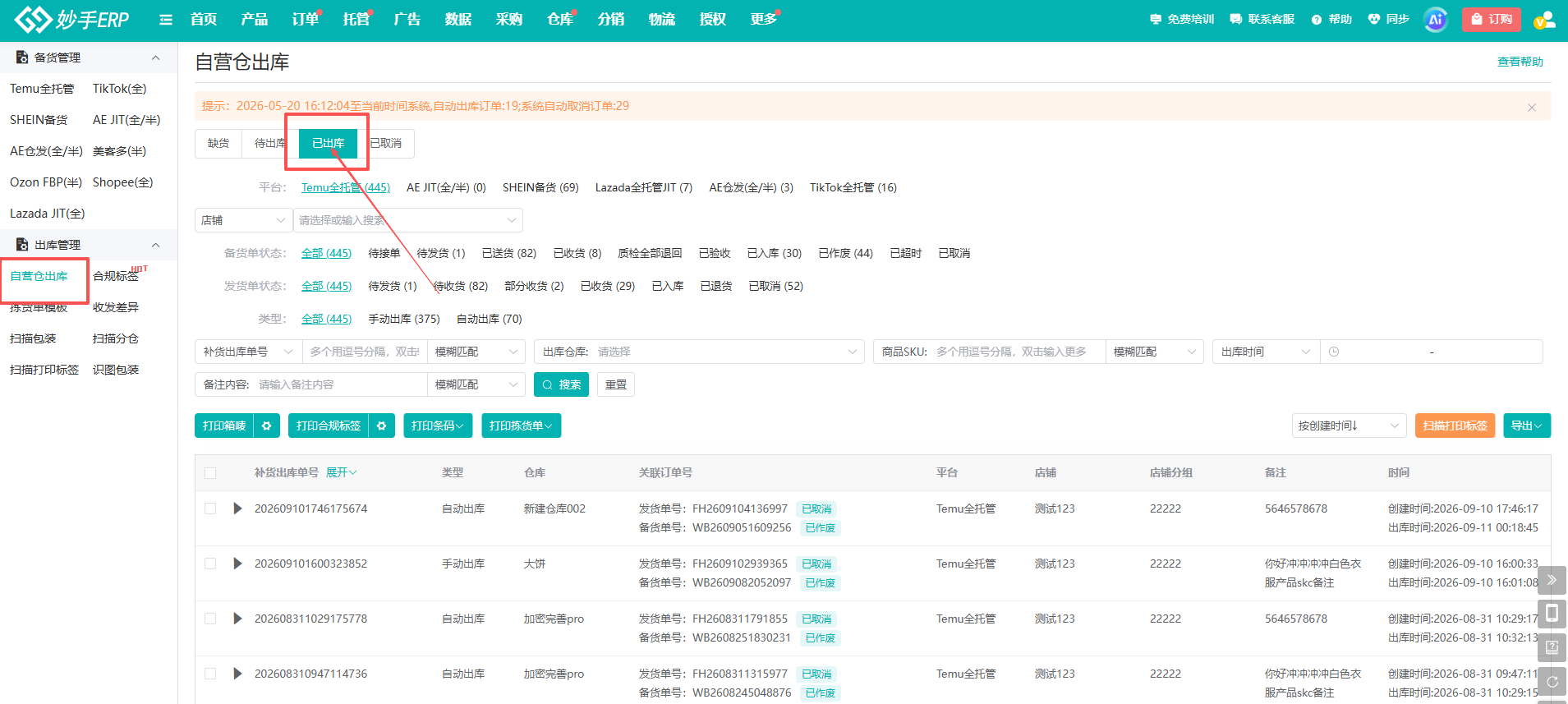Click the user avatar icon

[1545, 20]
